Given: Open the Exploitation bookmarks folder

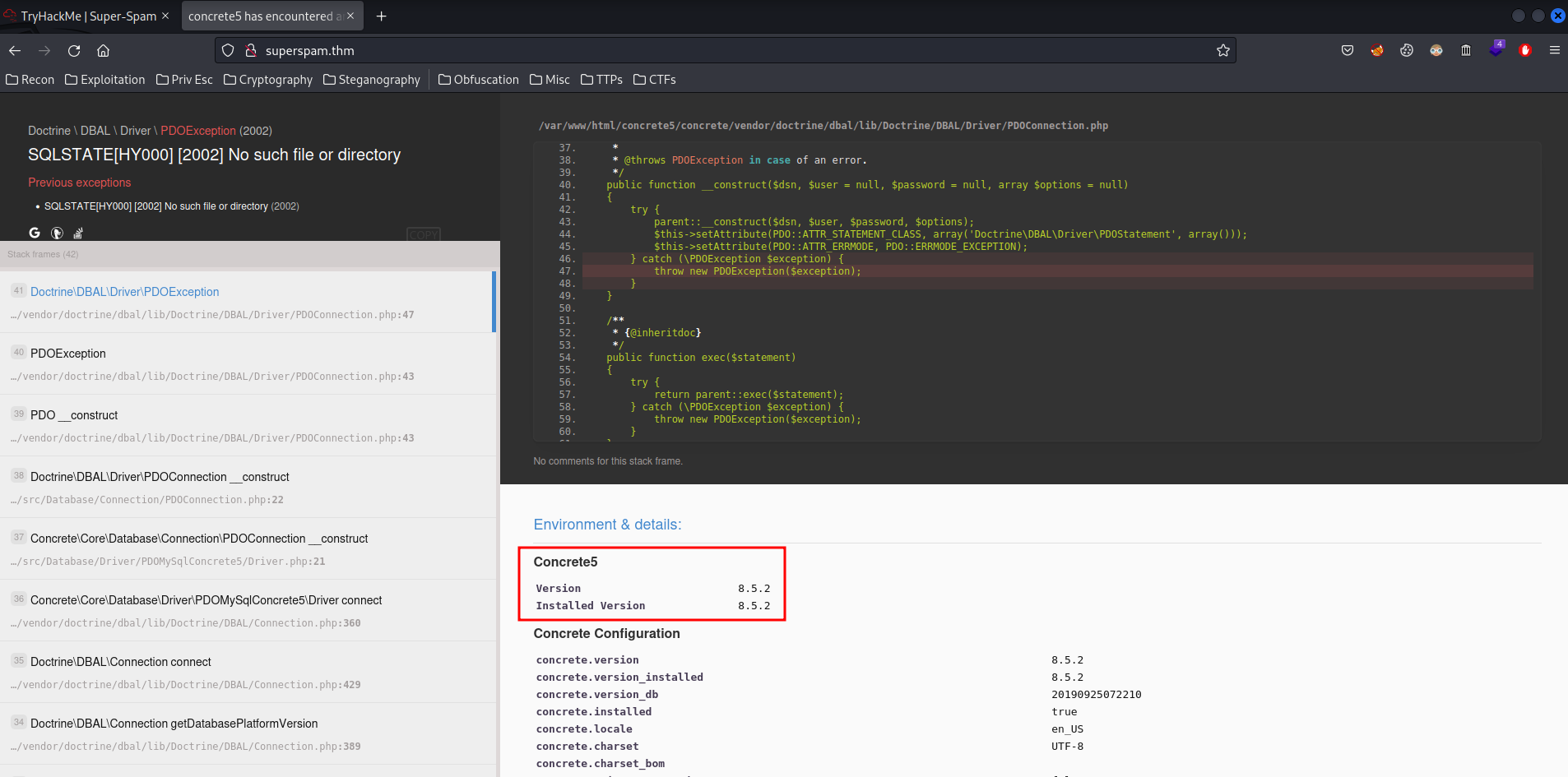Looking at the screenshot, I should tap(105, 80).
